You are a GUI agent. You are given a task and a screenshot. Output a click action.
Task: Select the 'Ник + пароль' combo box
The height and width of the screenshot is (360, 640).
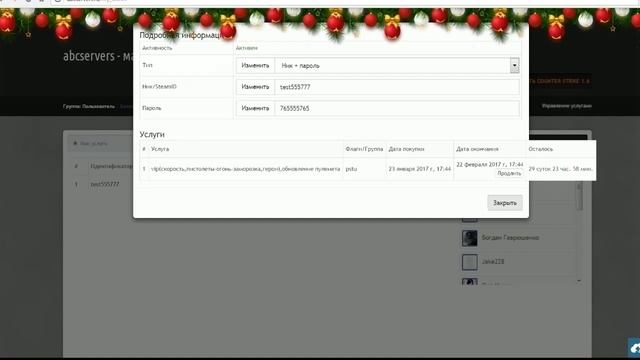397,65
